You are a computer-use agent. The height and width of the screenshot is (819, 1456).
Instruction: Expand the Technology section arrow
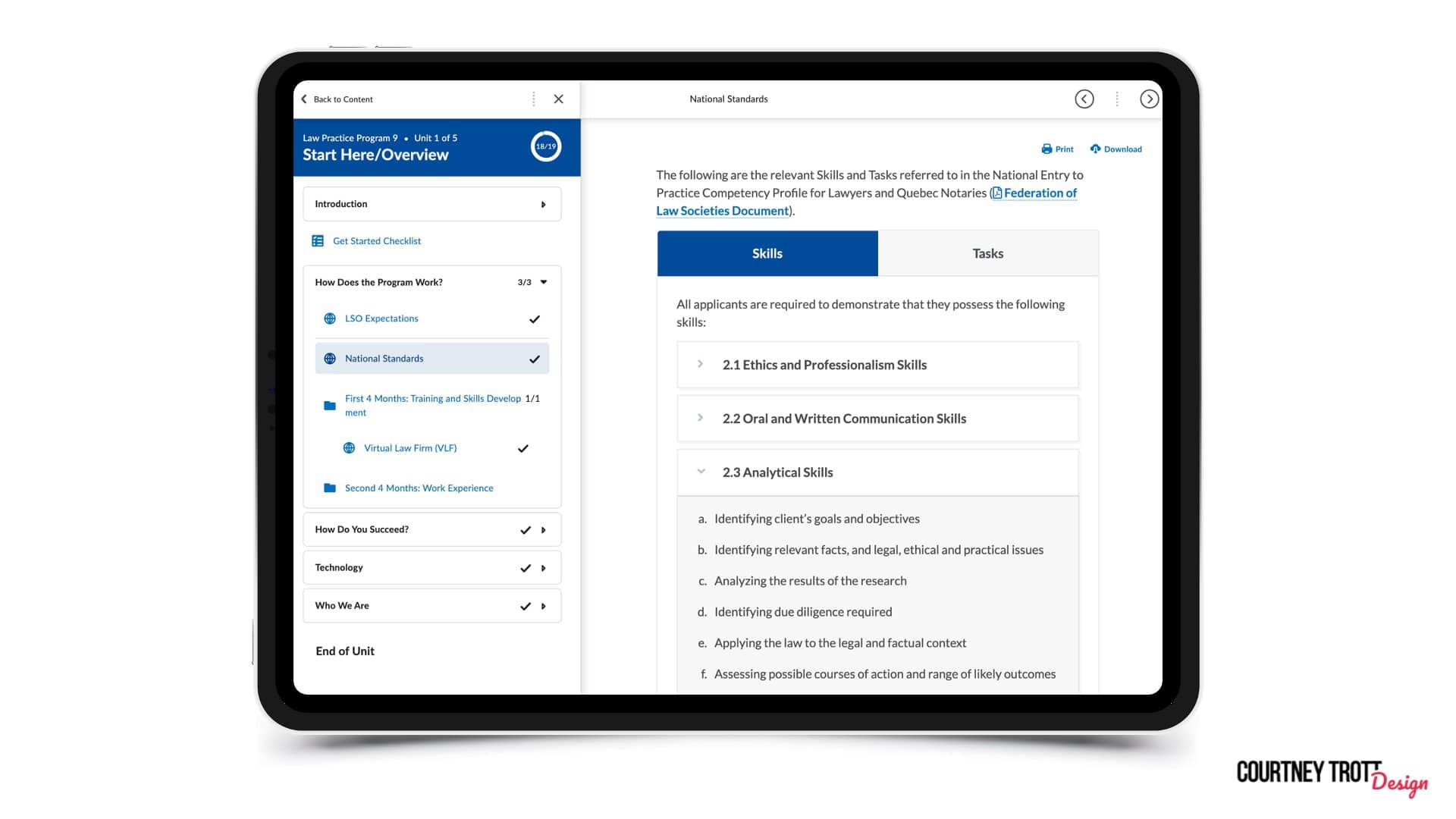tap(544, 568)
